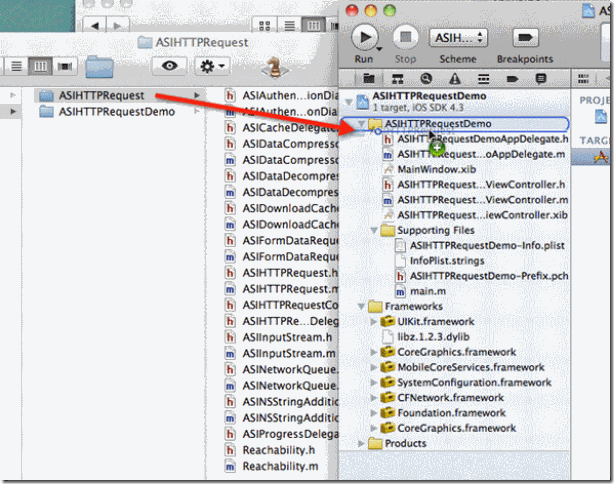Select ASIHTTPRequest...ViewController.h file
Image resolution: width=614 pixels, height=484 pixels.
click(481, 185)
